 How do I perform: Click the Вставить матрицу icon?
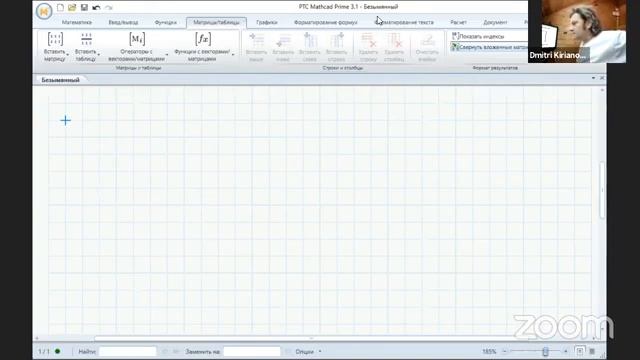click(55, 39)
